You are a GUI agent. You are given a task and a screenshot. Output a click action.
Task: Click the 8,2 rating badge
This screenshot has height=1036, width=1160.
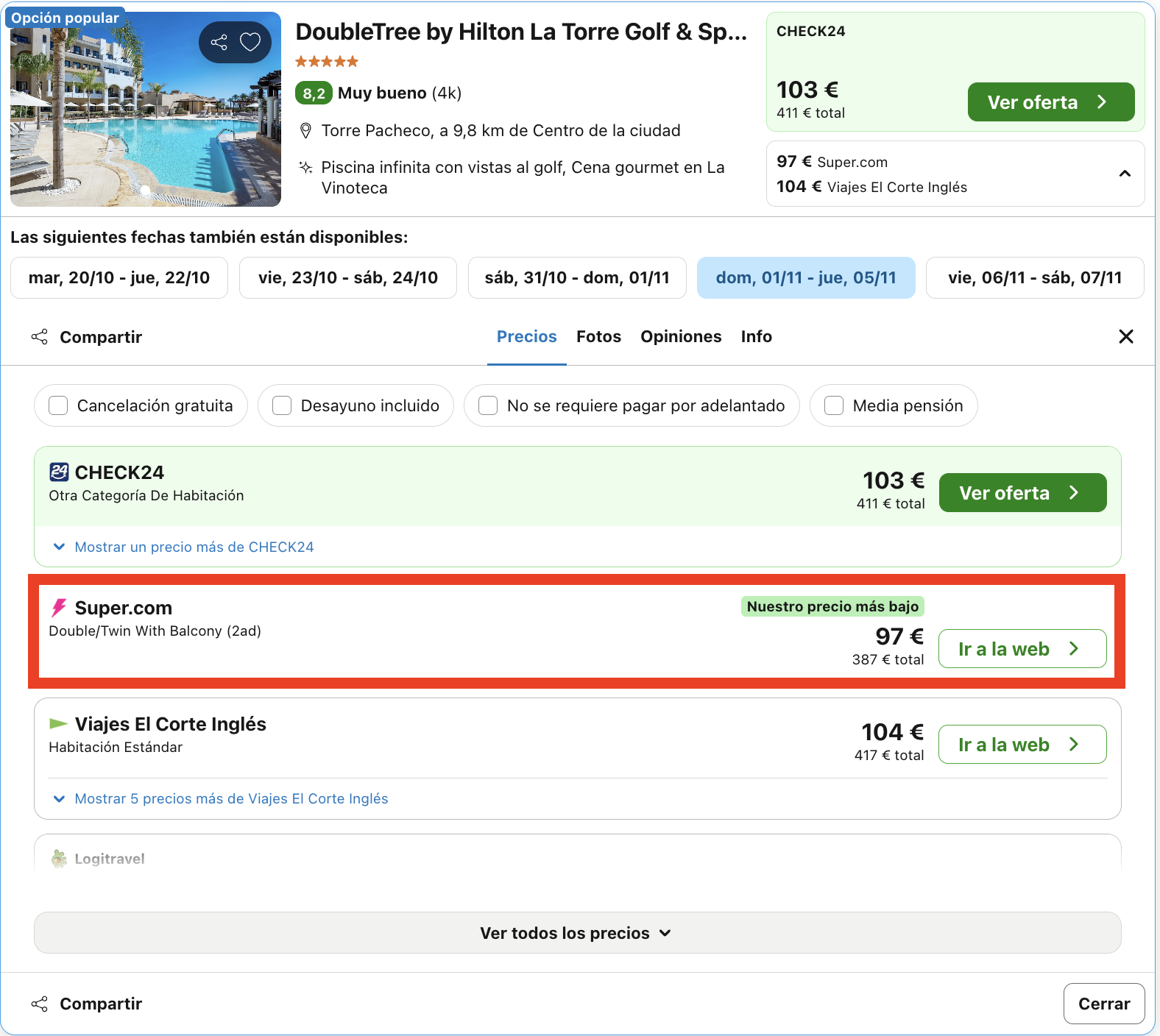tap(314, 93)
